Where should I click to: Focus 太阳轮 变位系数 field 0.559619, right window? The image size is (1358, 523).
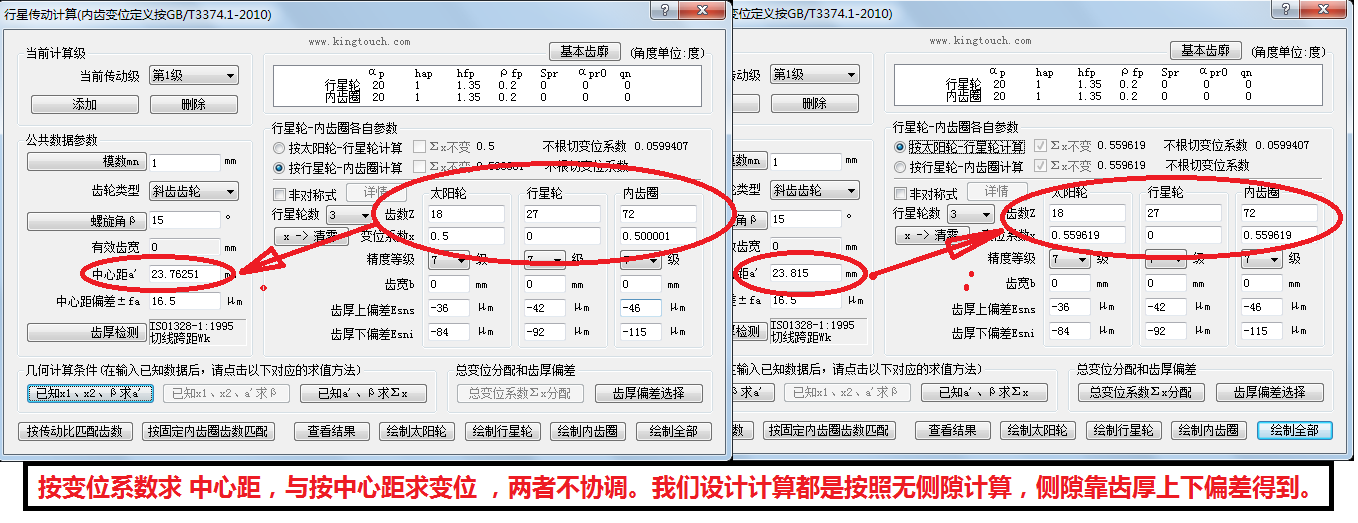(1088, 236)
